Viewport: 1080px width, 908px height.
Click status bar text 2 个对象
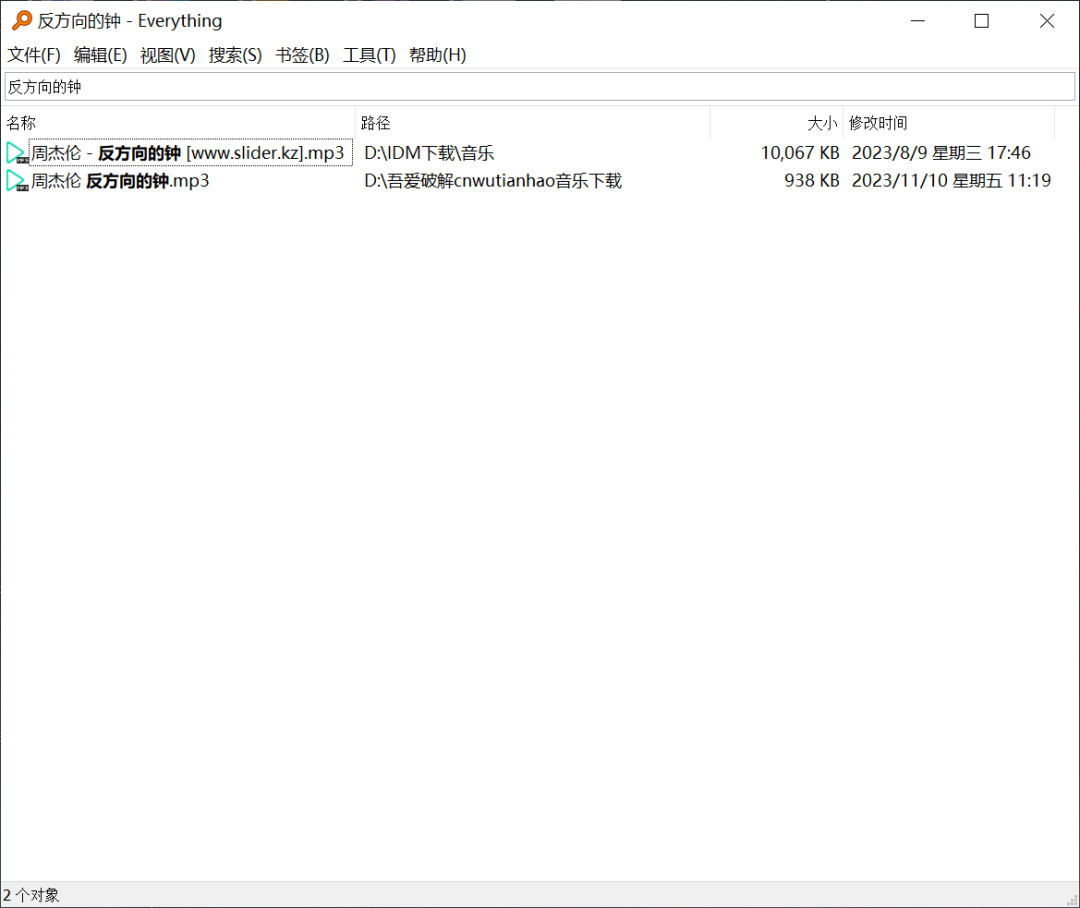tap(31, 895)
